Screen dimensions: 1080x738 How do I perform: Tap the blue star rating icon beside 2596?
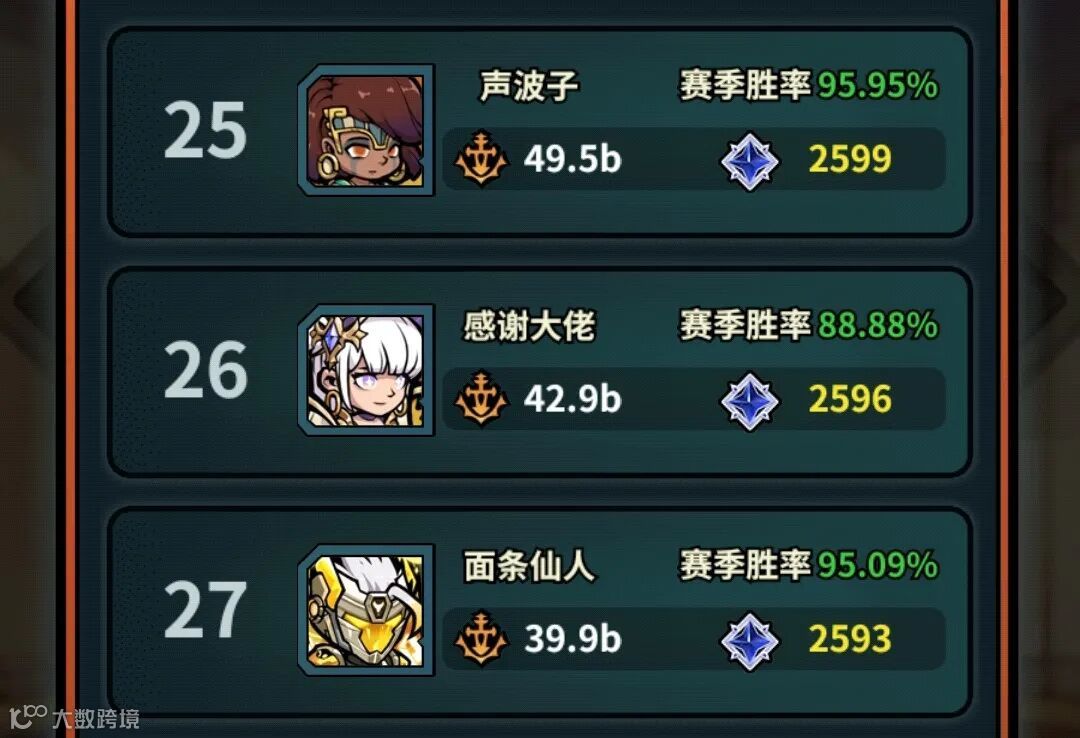tap(749, 400)
